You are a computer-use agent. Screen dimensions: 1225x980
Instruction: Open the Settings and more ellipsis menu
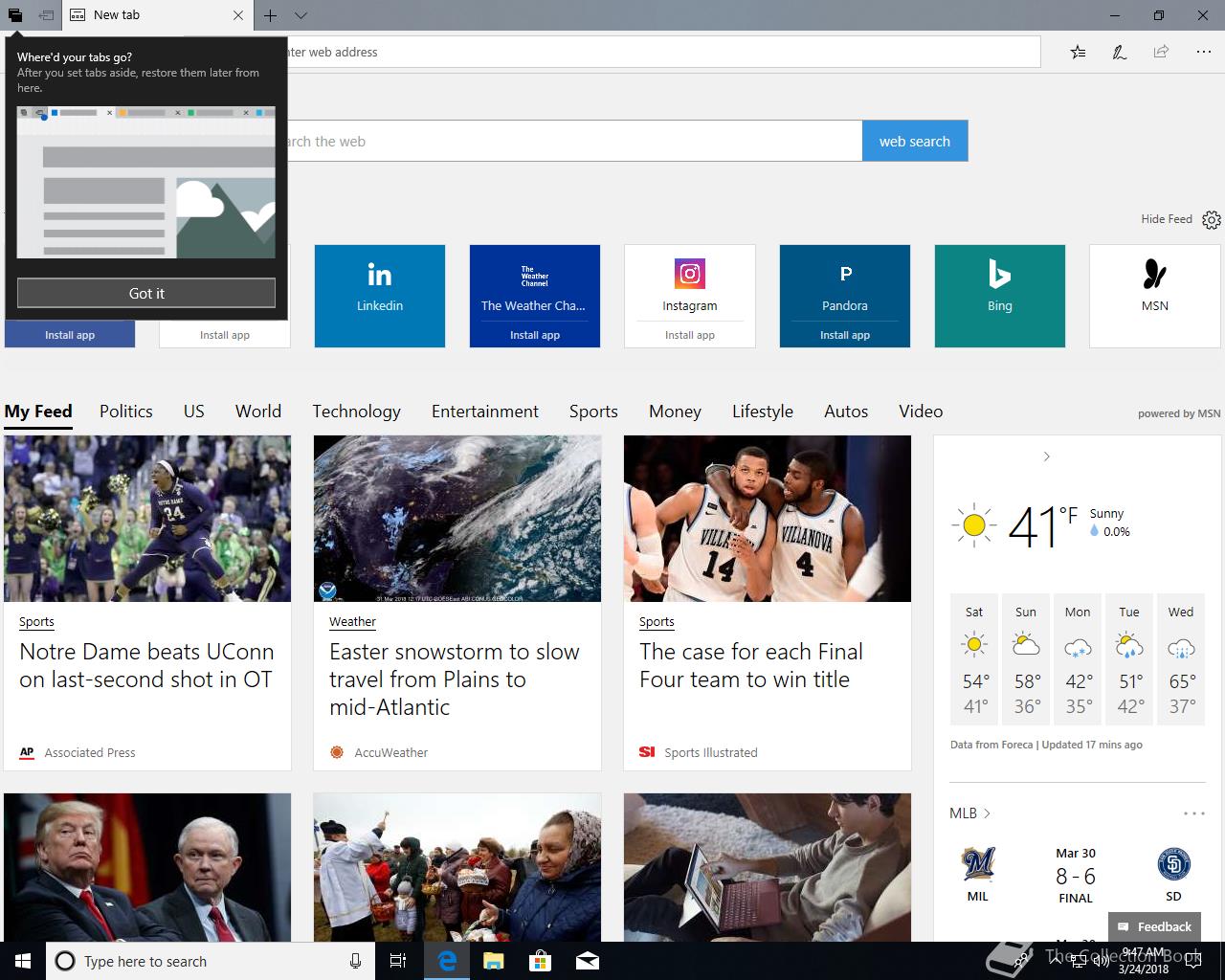(1203, 52)
